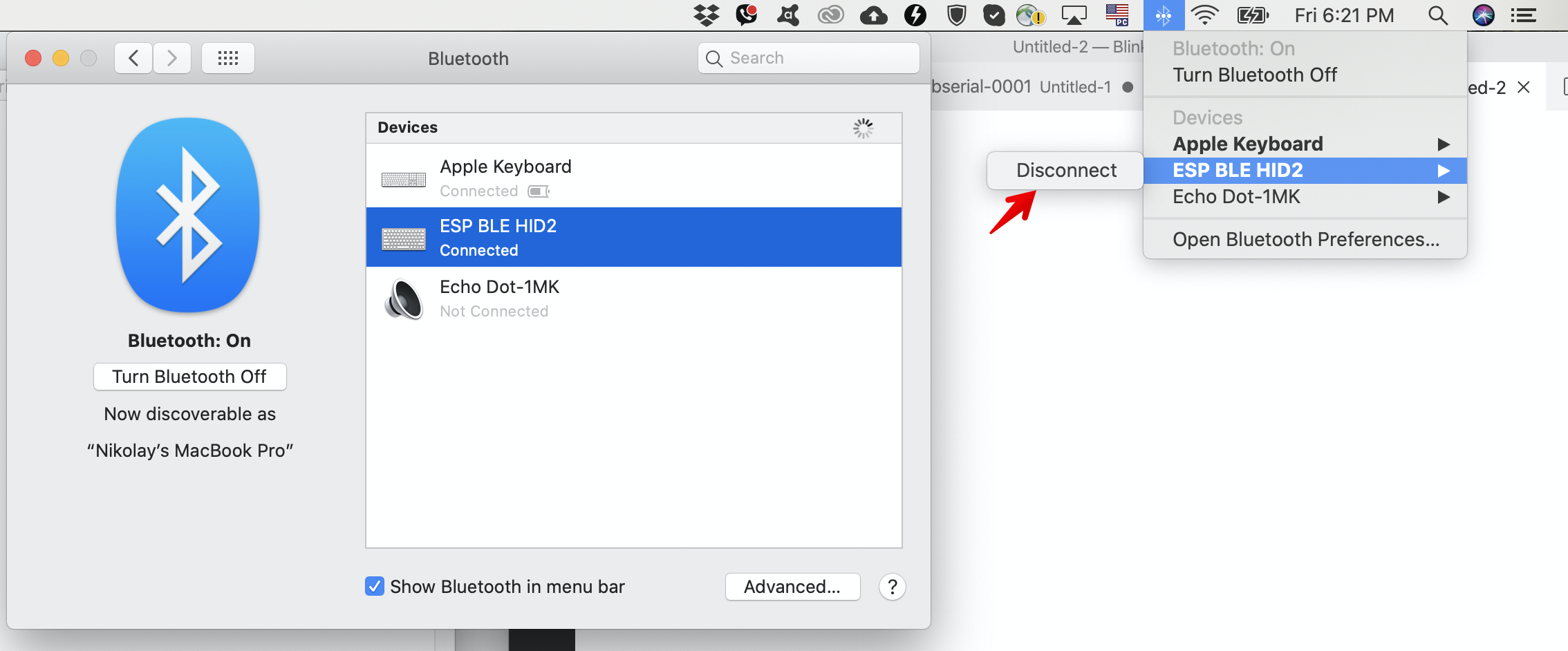Viewport: 1568px width, 651px height.
Task: Click Apple Keyboard battery level indicator
Action: 539,191
